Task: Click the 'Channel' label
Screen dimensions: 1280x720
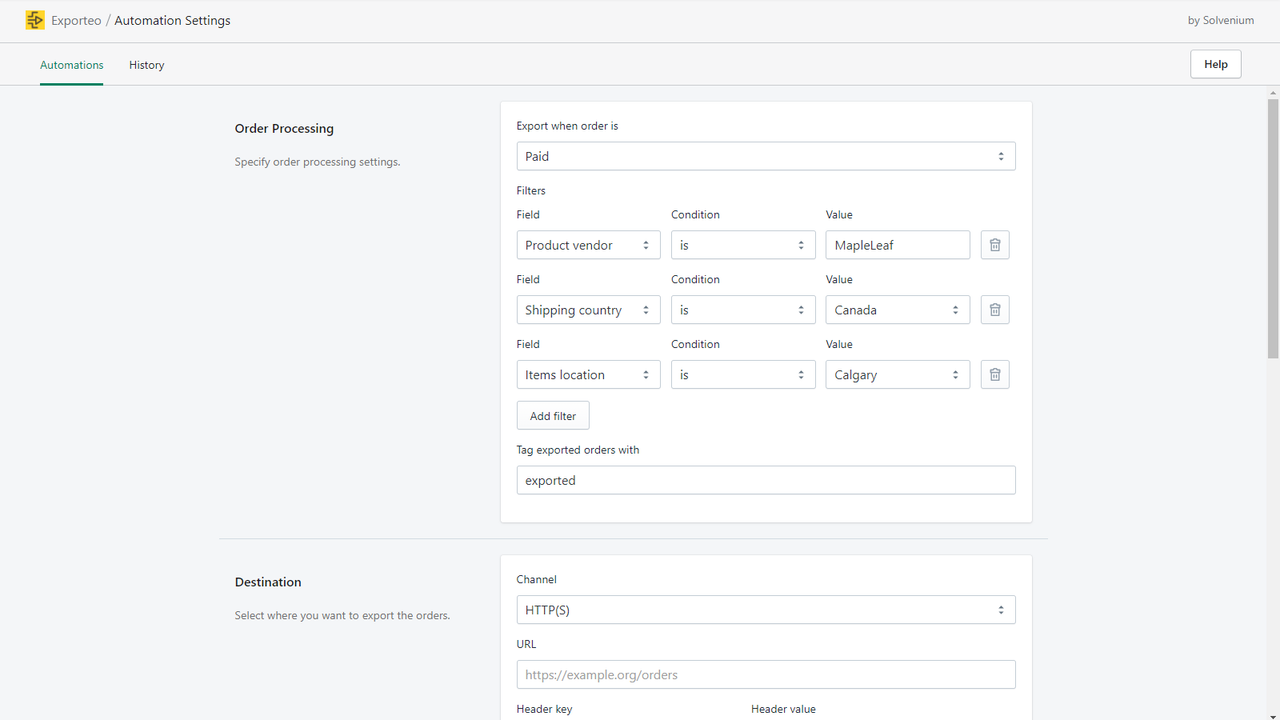Action: (537, 580)
